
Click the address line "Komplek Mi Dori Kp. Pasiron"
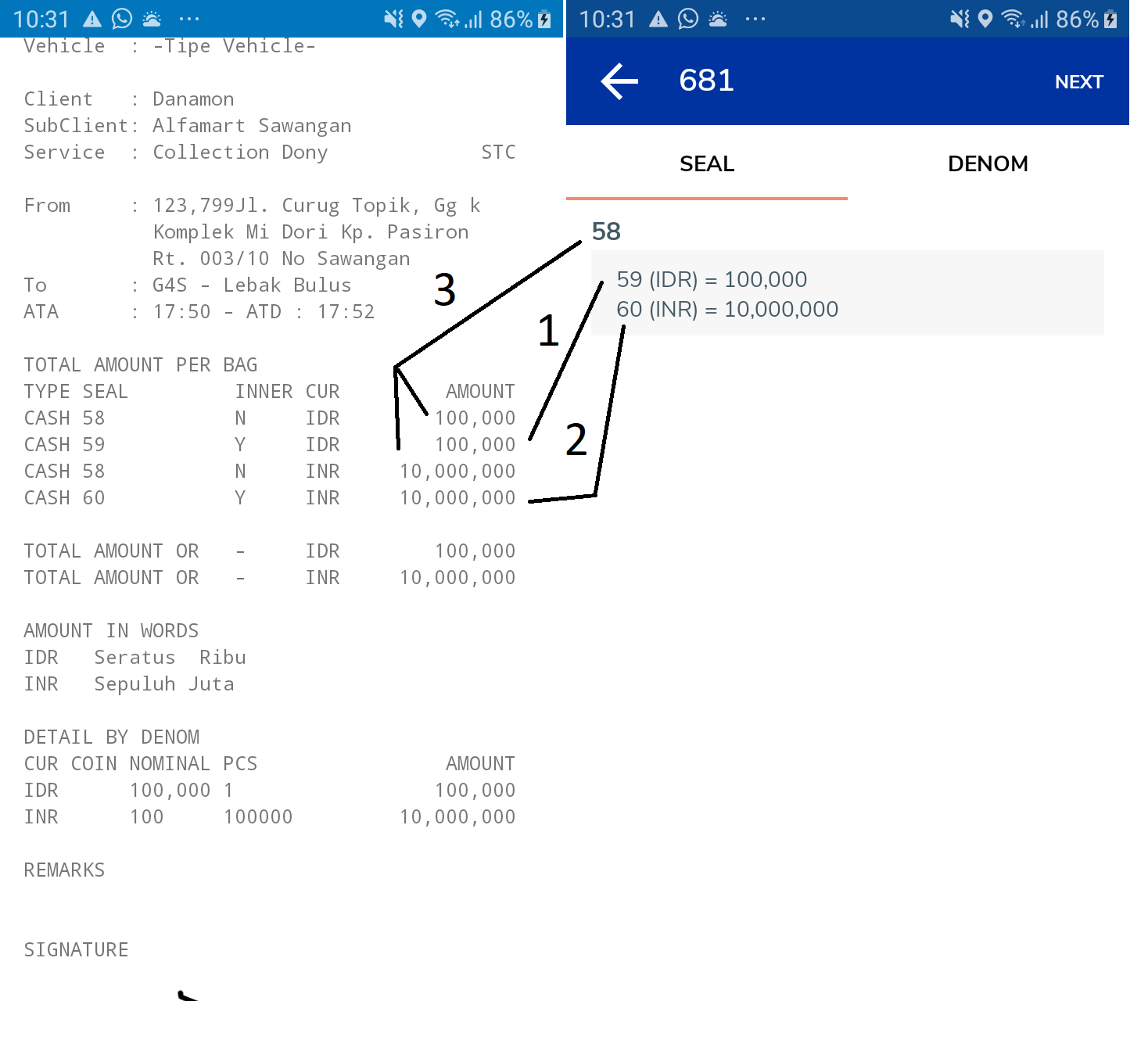pyautogui.click(x=310, y=232)
